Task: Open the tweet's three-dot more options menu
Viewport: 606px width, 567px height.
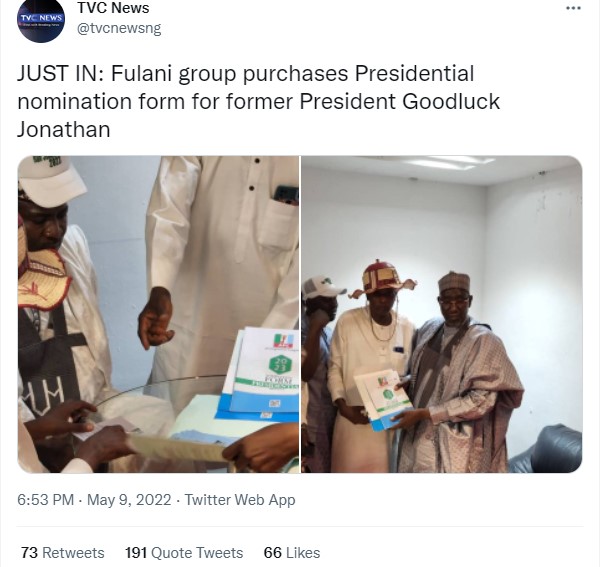Action: (x=573, y=9)
